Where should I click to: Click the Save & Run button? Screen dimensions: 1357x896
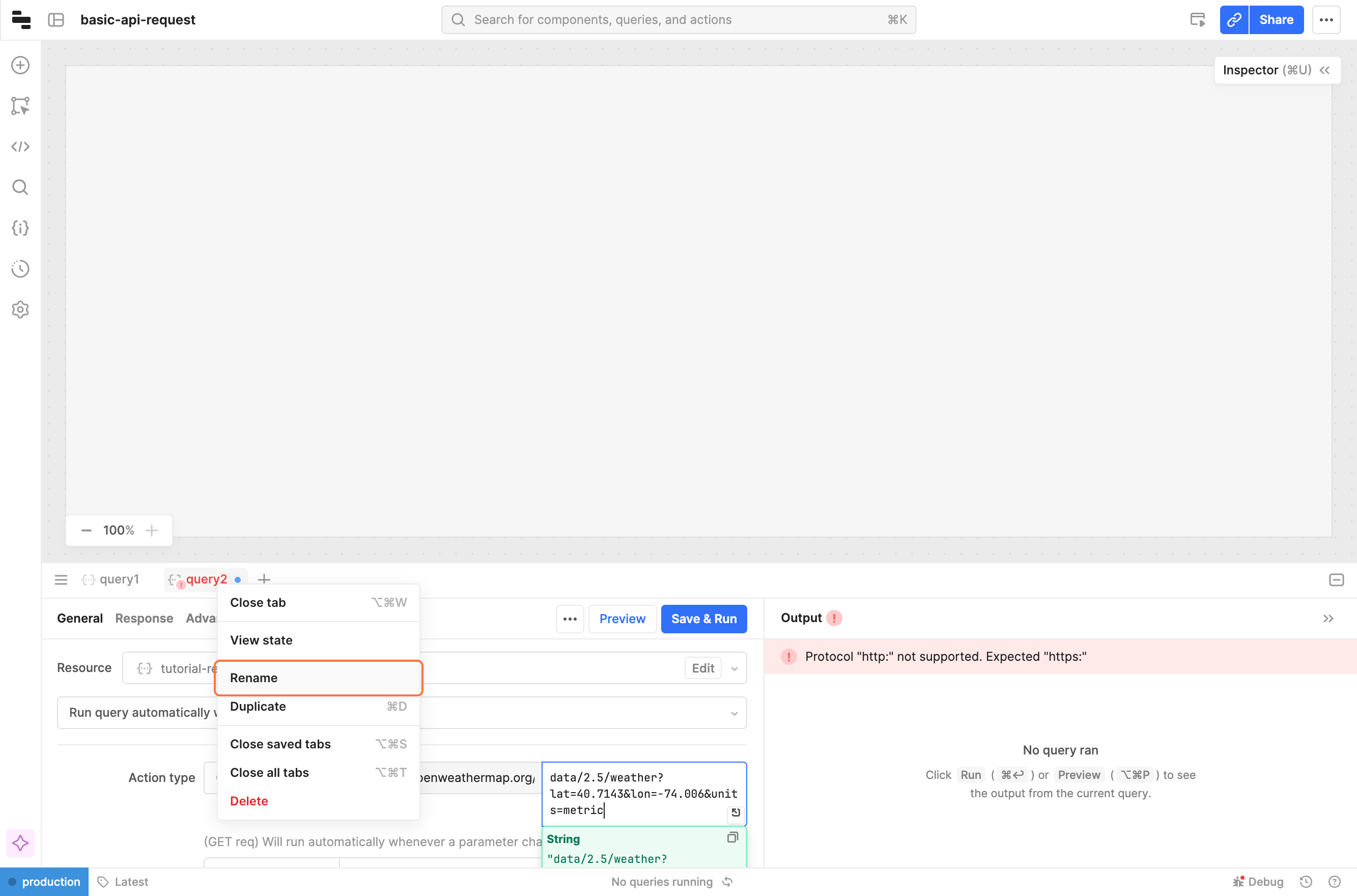pos(703,618)
